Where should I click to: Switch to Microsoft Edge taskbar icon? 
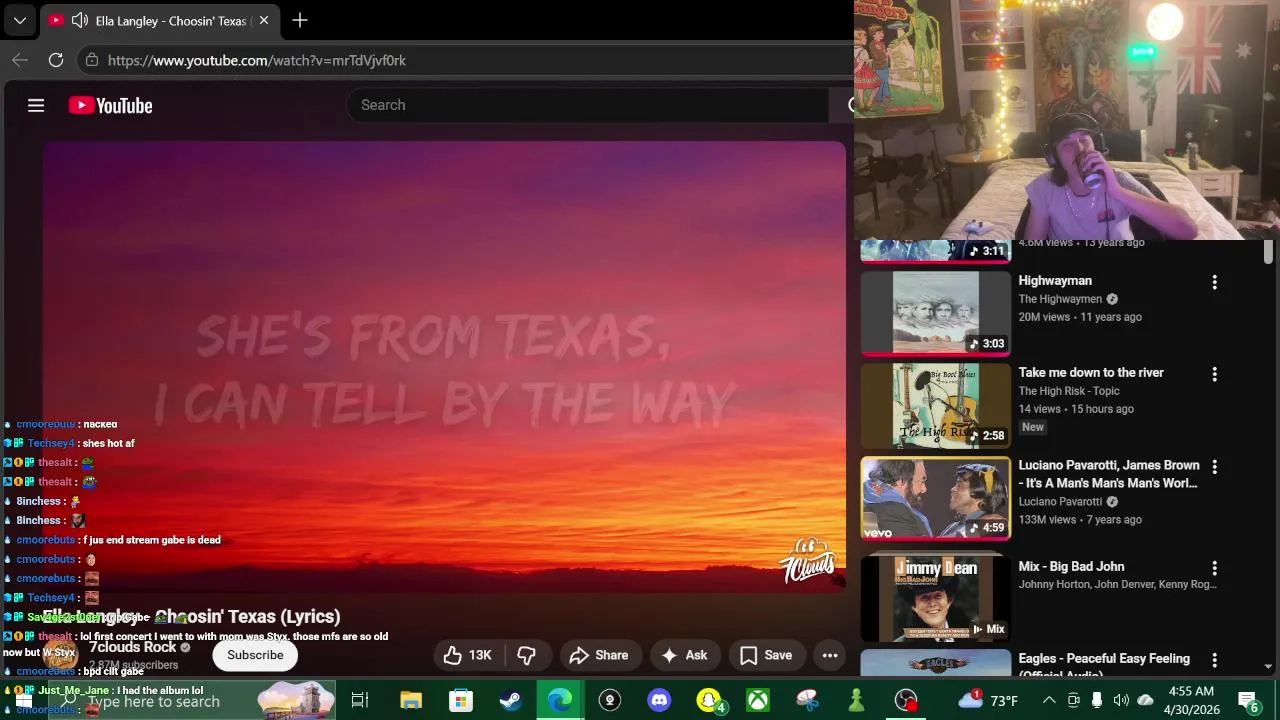coord(560,700)
